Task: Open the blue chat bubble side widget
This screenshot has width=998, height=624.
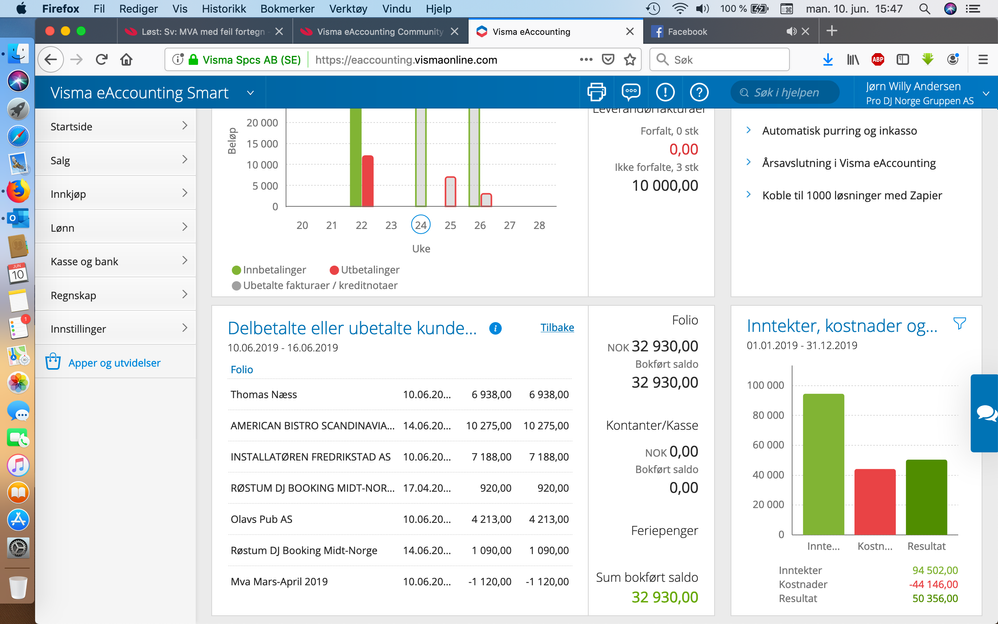Action: point(985,413)
